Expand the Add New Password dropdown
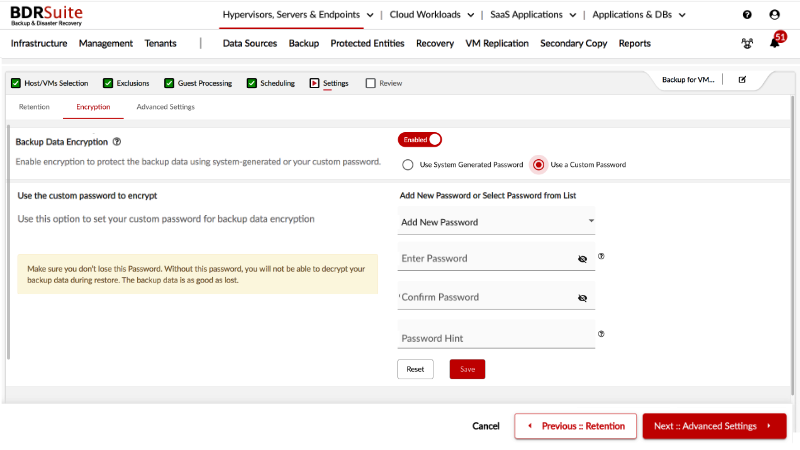 point(591,221)
